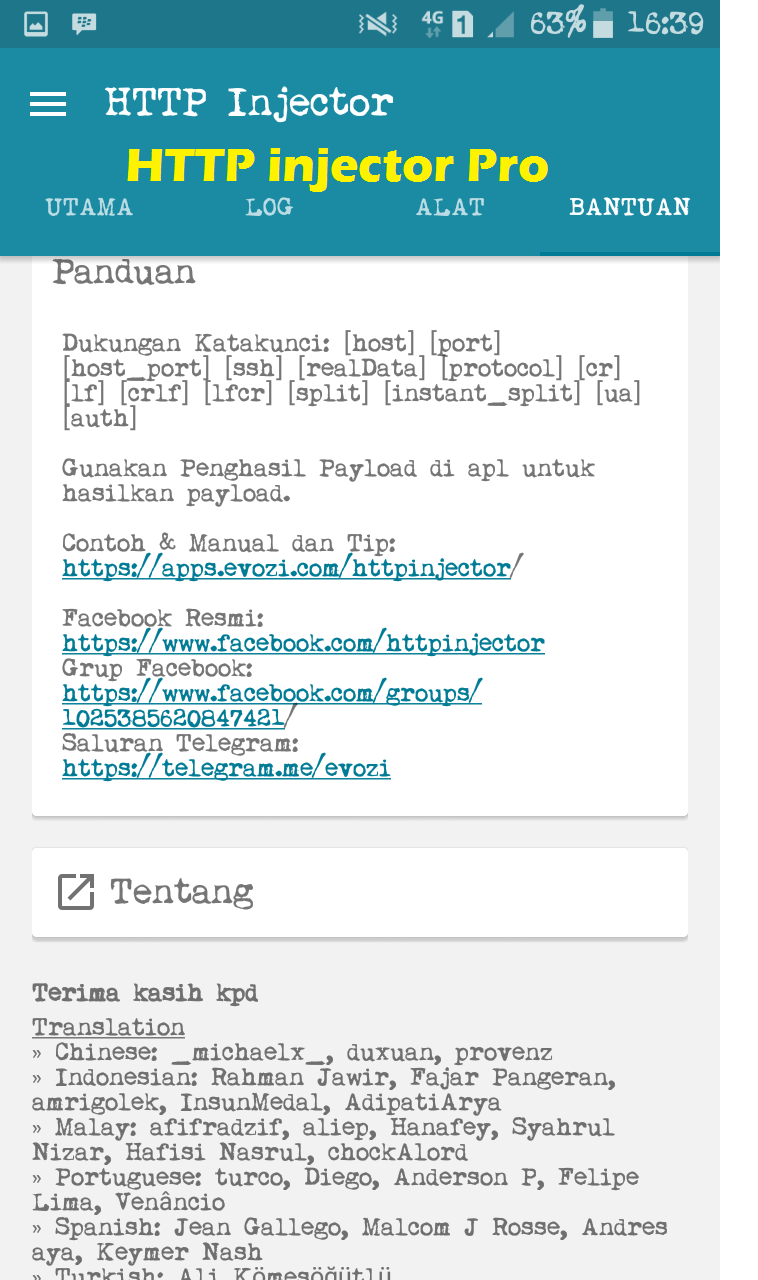Tap the 4G network indicator icon

433,24
